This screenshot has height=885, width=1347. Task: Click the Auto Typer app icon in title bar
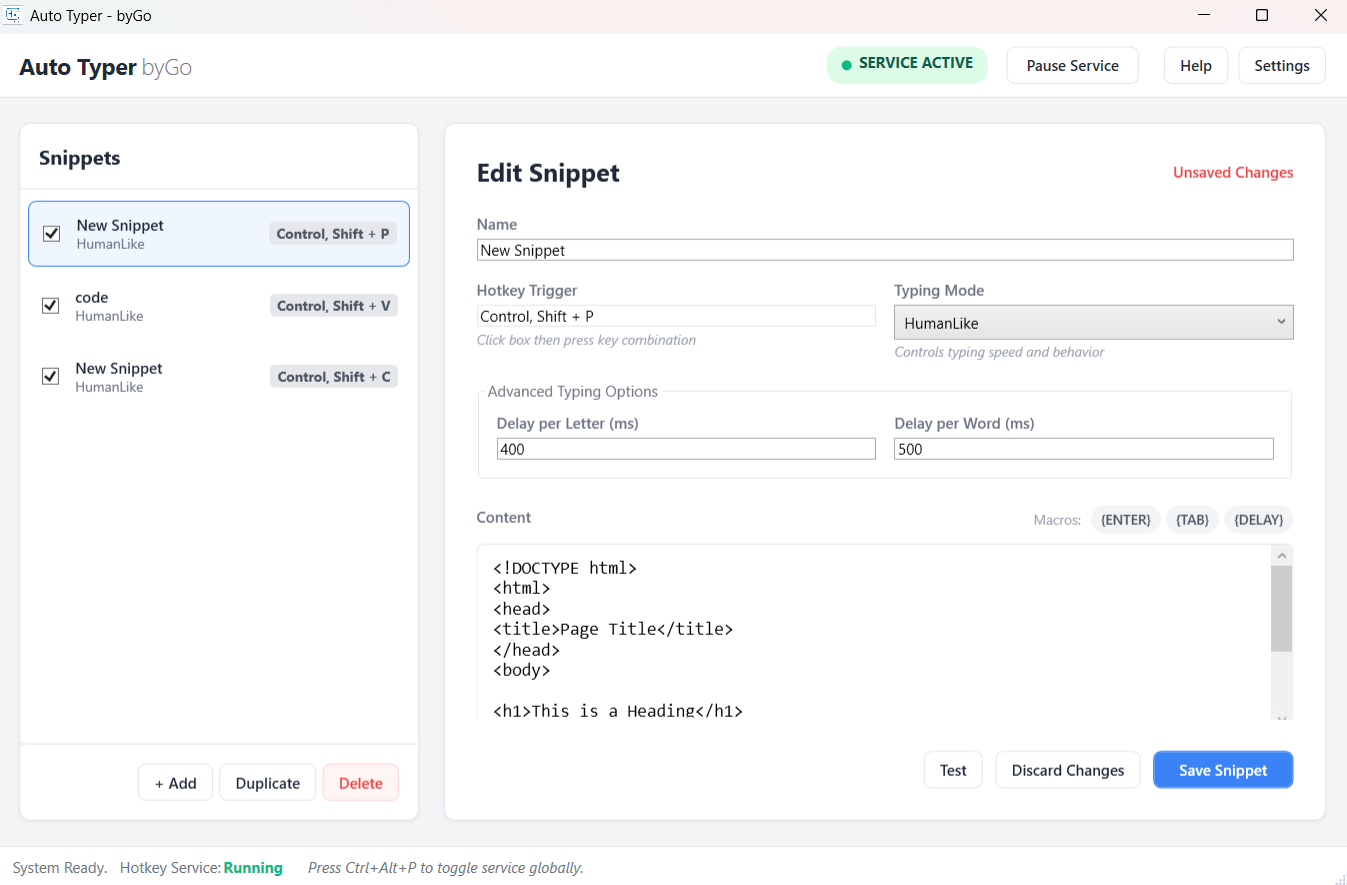(x=14, y=15)
